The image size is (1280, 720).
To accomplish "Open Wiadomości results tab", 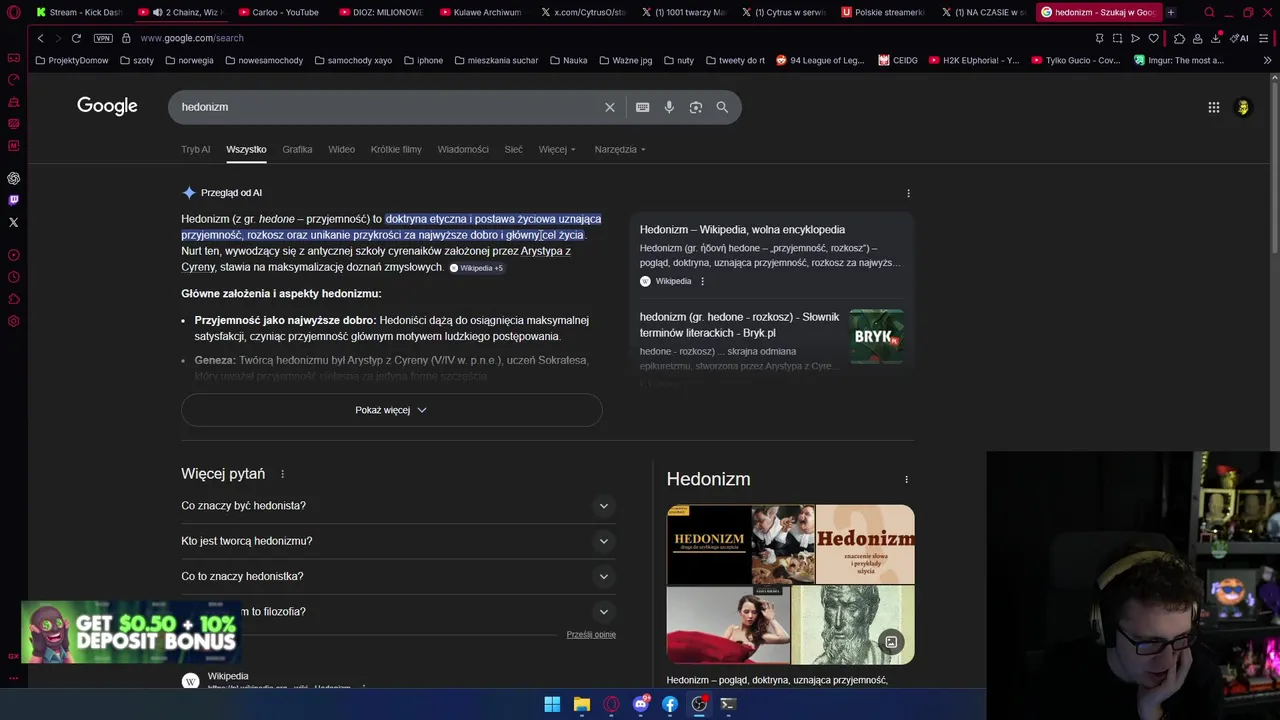I will pyautogui.click(x=463, y=149).
